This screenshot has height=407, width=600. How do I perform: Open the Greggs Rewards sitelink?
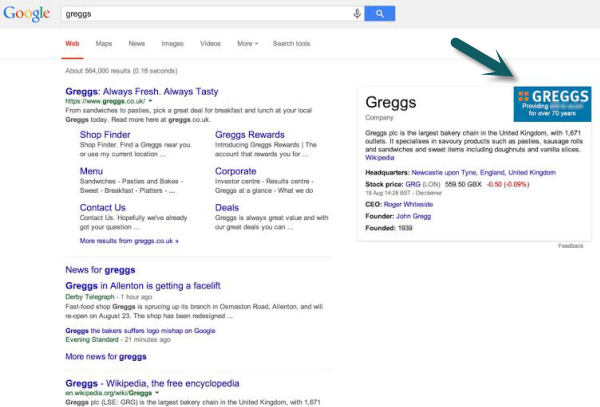pos(249,135)
